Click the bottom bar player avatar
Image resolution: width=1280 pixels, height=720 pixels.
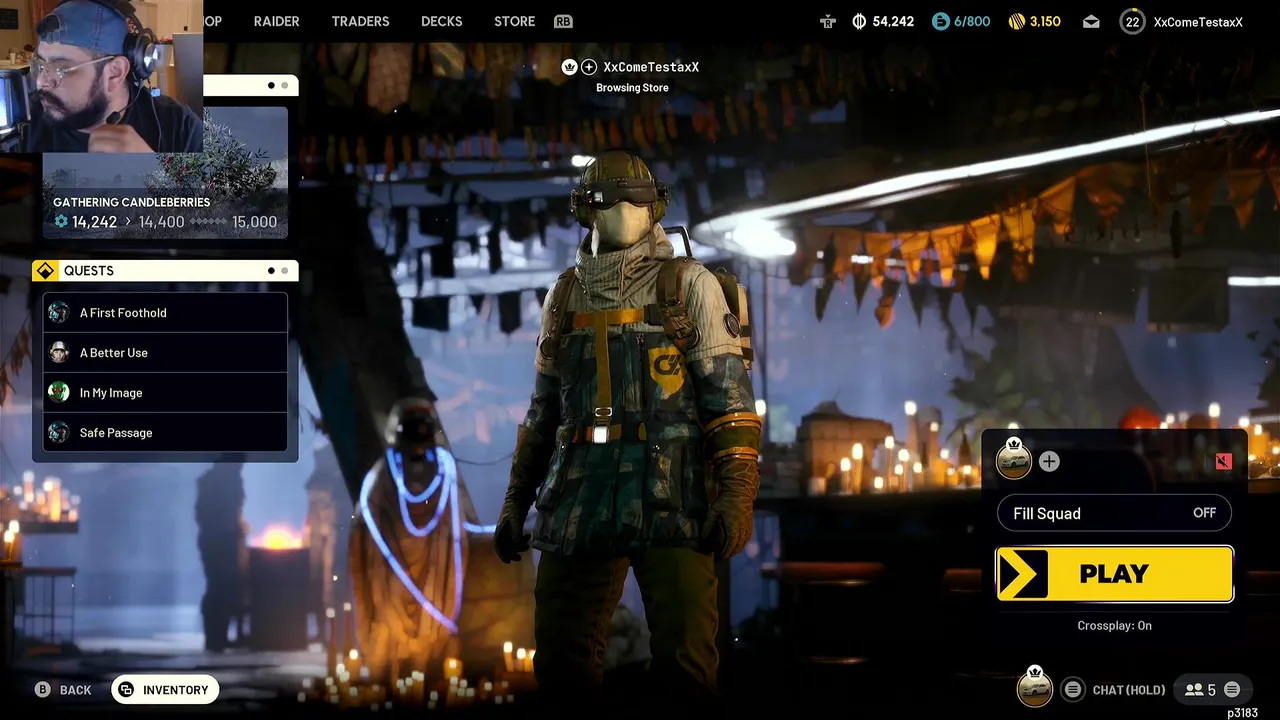click(1035, 688)
